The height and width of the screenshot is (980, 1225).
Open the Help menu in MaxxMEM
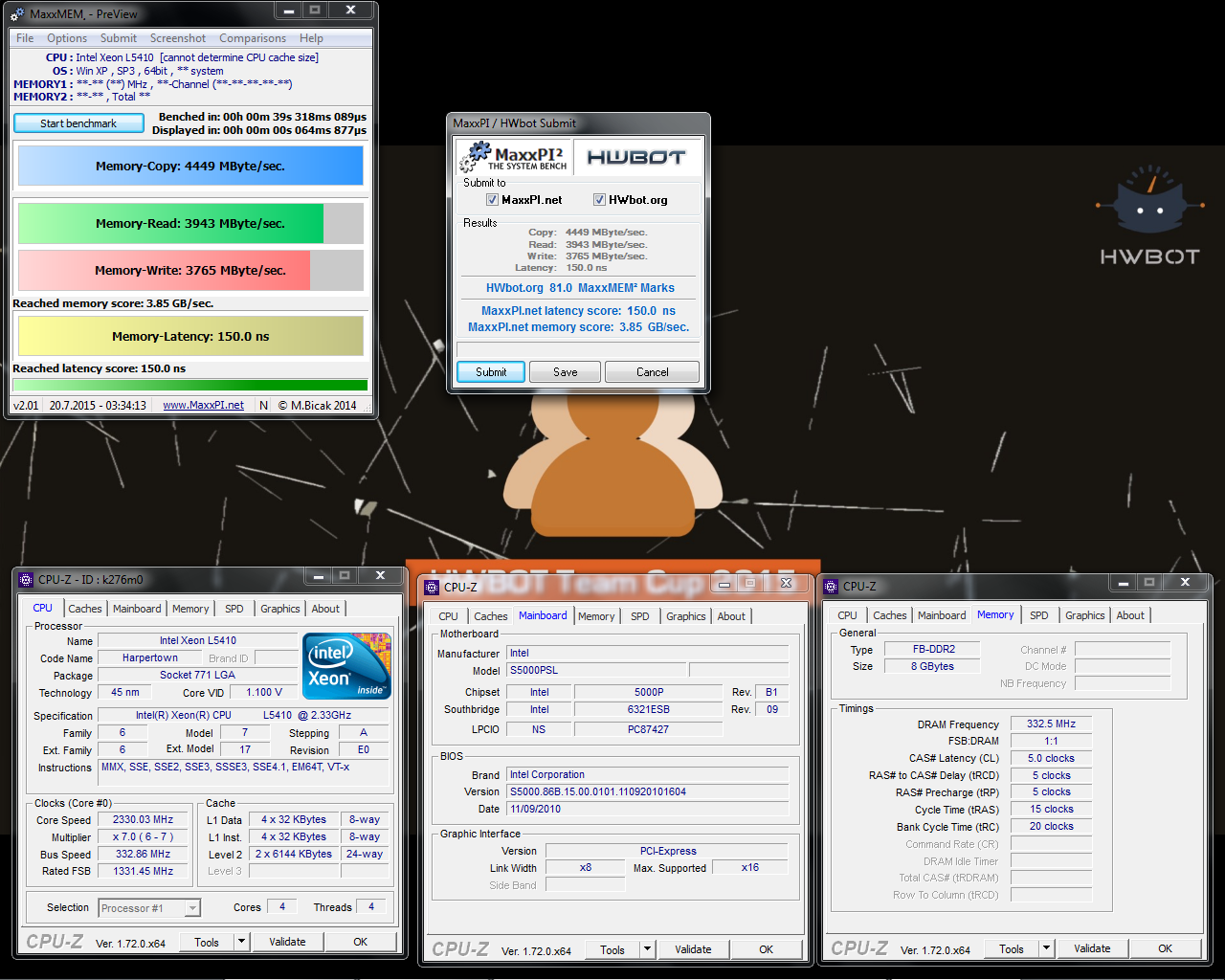(311, 38)
